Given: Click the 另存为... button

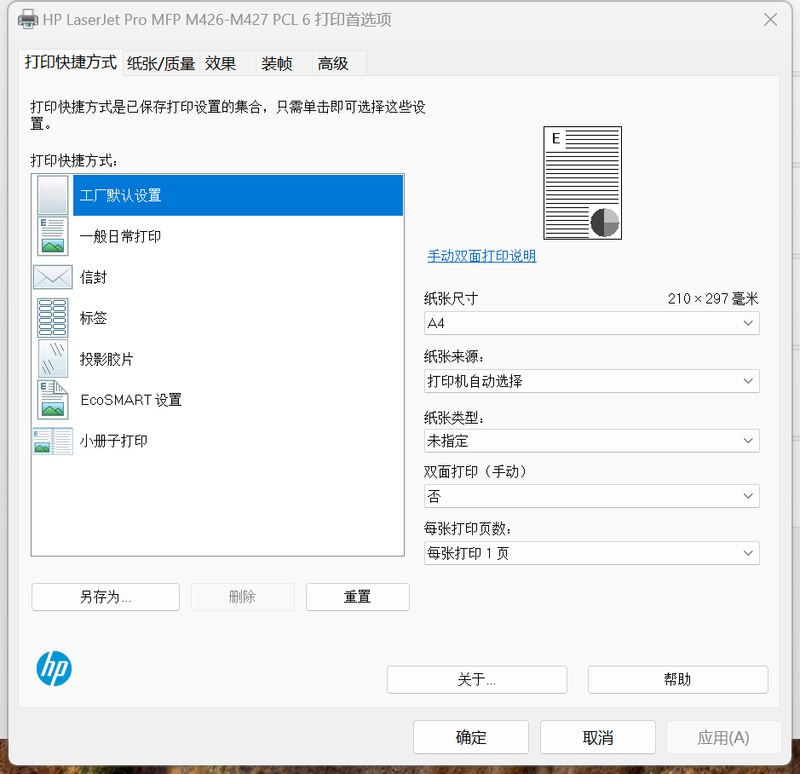Looking at the screenshot, I should [x=105, y=597].
